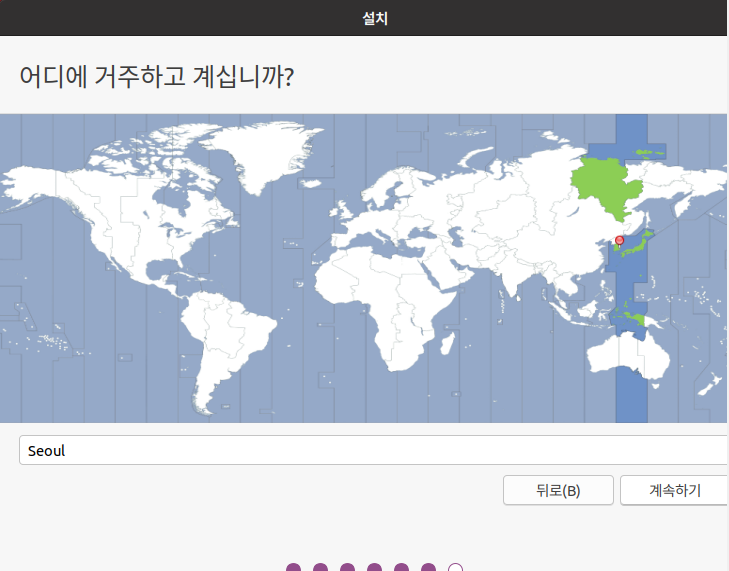The width and height of the screenshot is (729, 571).
Task: Click New Zealand on the map
Action: coord(710,384)
